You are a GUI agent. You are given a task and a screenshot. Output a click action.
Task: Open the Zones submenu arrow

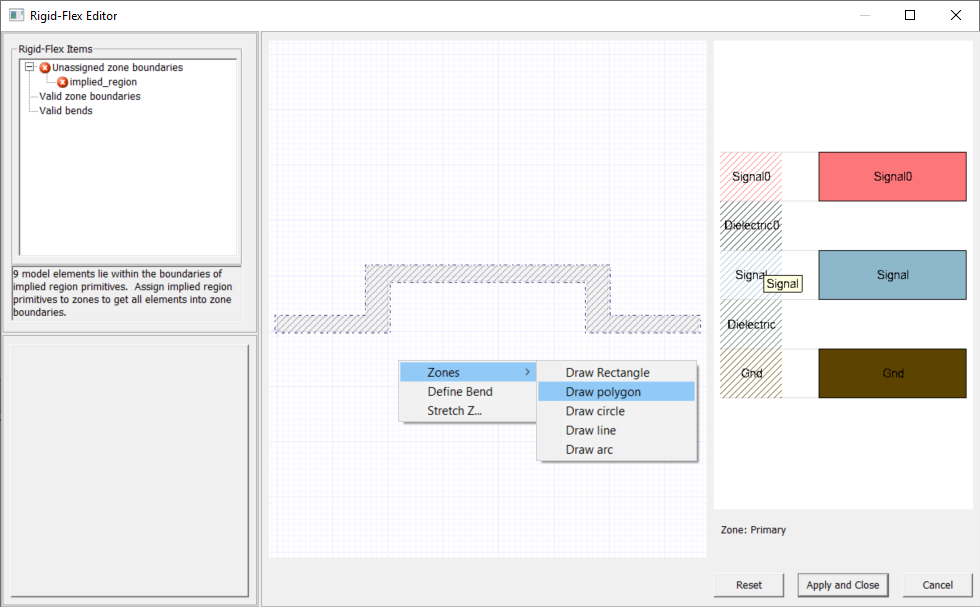(527, 373)
